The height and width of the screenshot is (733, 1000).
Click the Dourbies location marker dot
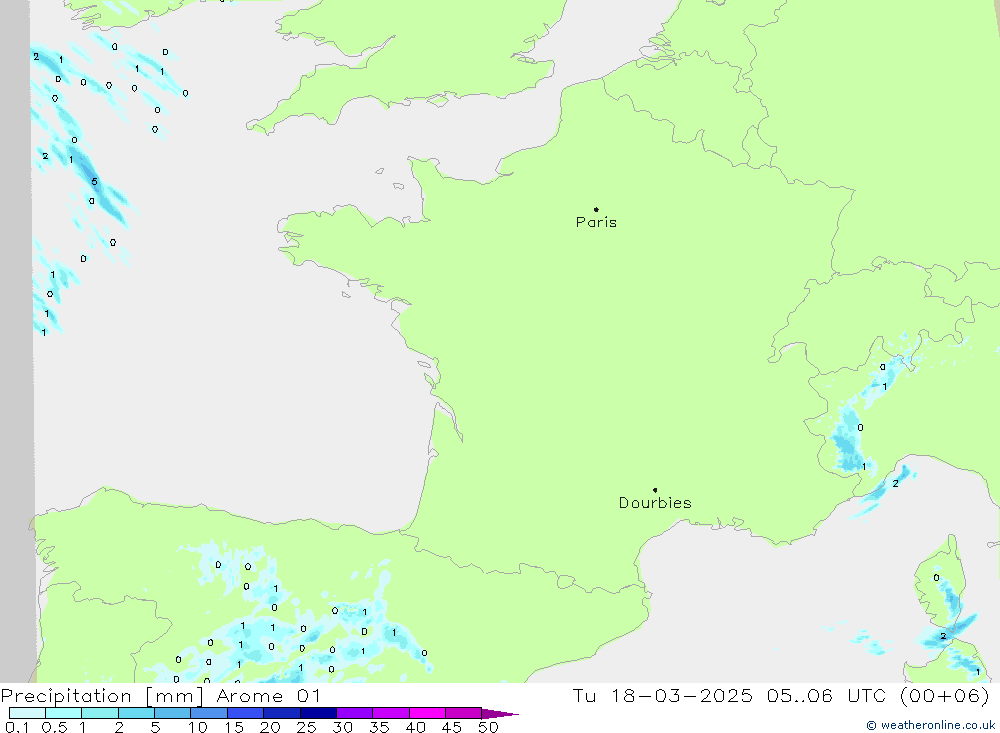pos(655,490)
